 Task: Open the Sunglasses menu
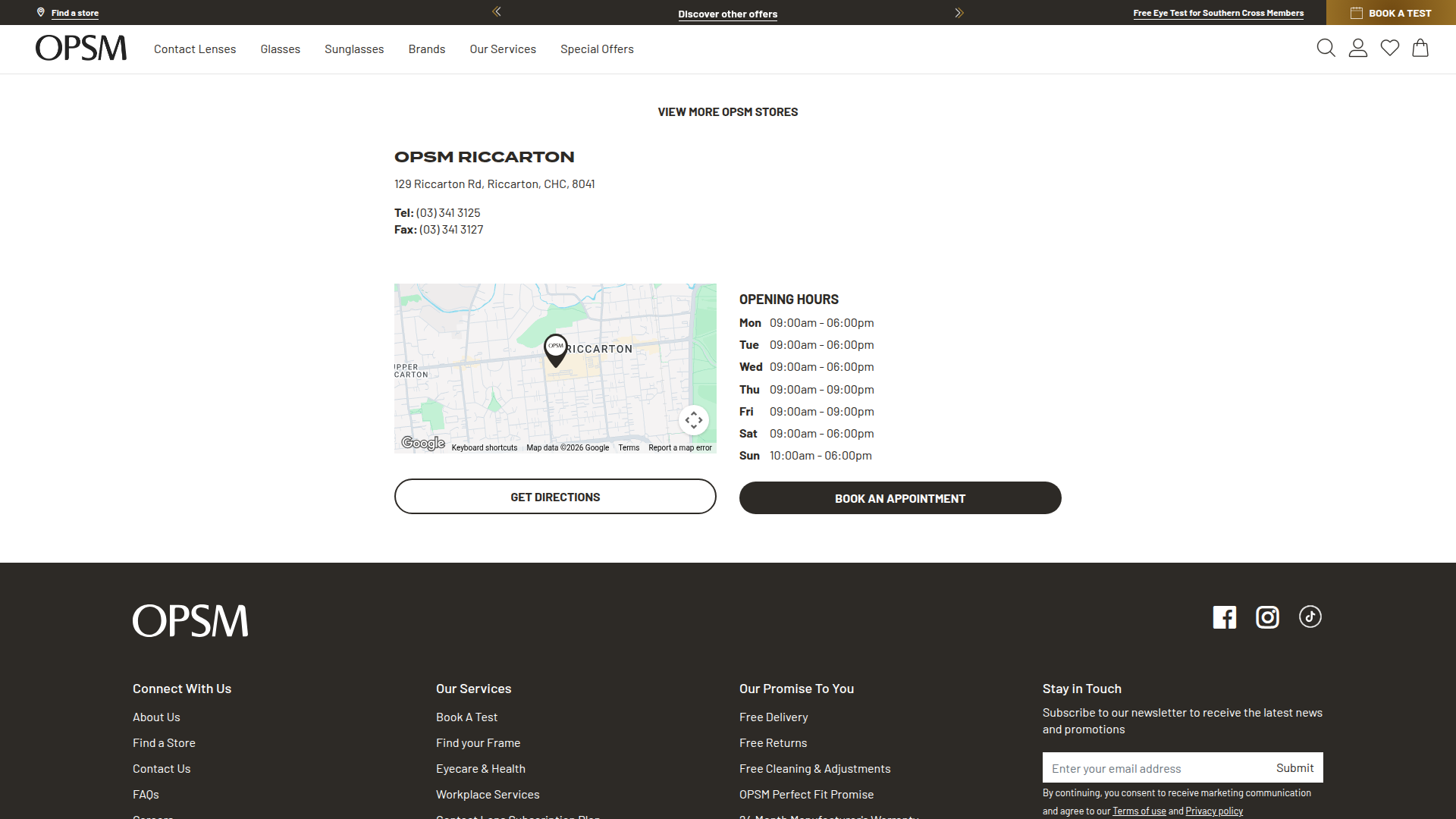[x=354, y=49]
